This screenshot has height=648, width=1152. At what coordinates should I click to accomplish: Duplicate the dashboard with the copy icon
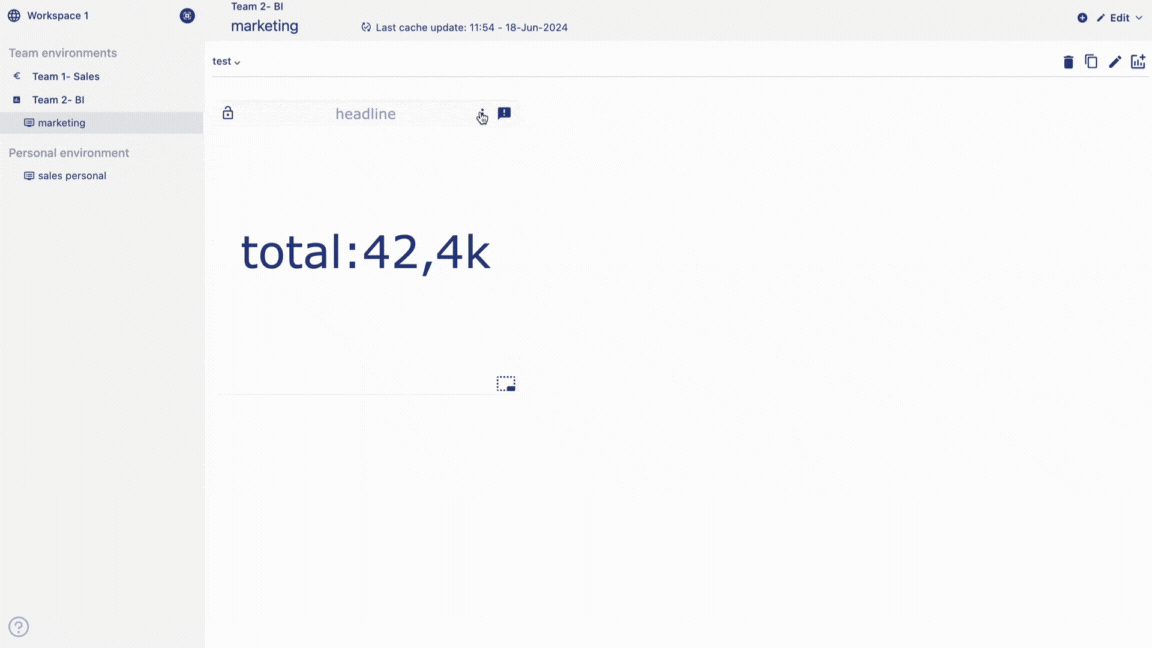(x=1091, y=62)
